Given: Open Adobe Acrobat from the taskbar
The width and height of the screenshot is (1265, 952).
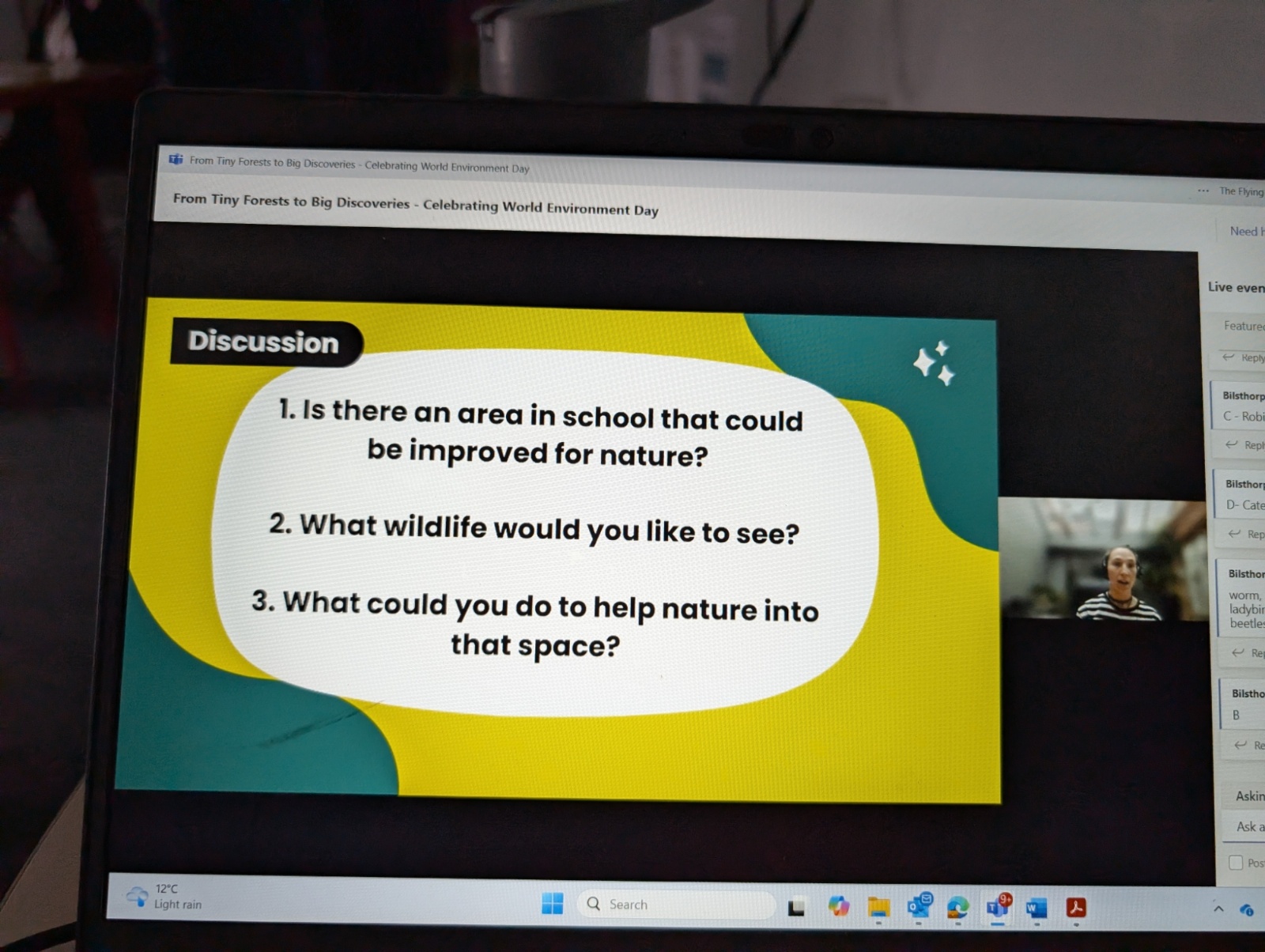Looking at the screenshot, I should (1076, 908).
